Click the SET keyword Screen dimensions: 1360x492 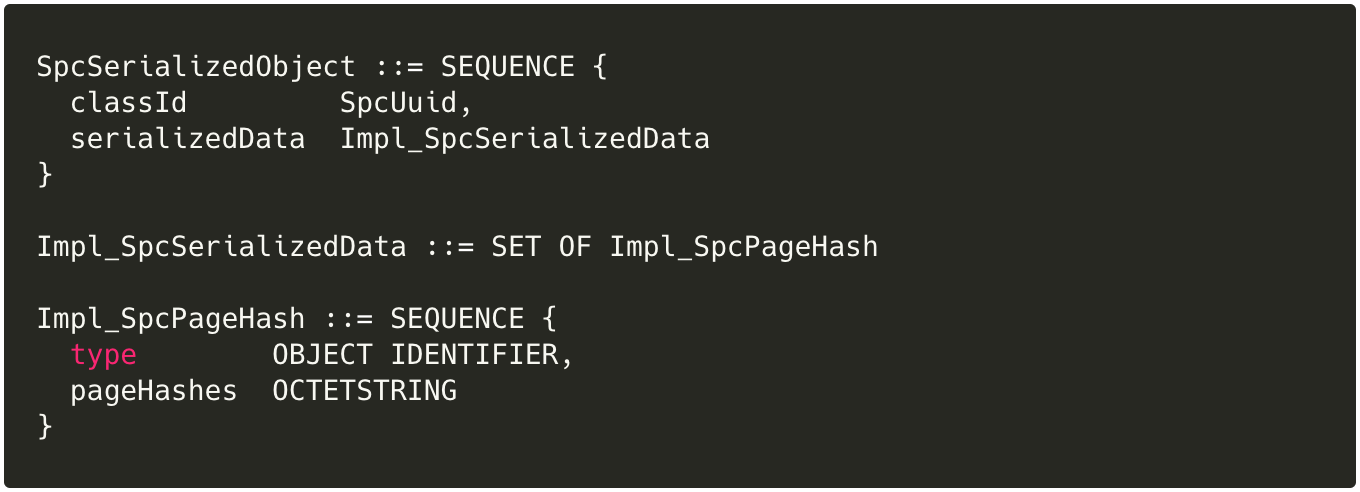click(515, 246)
